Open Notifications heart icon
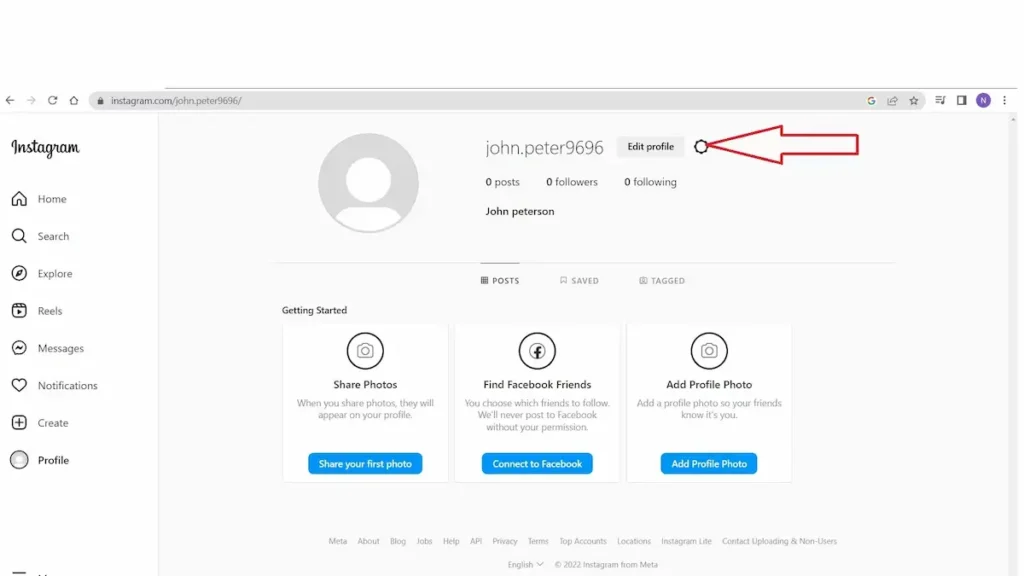This screenshot has width=1024, height=576. [x=19, y=386]
